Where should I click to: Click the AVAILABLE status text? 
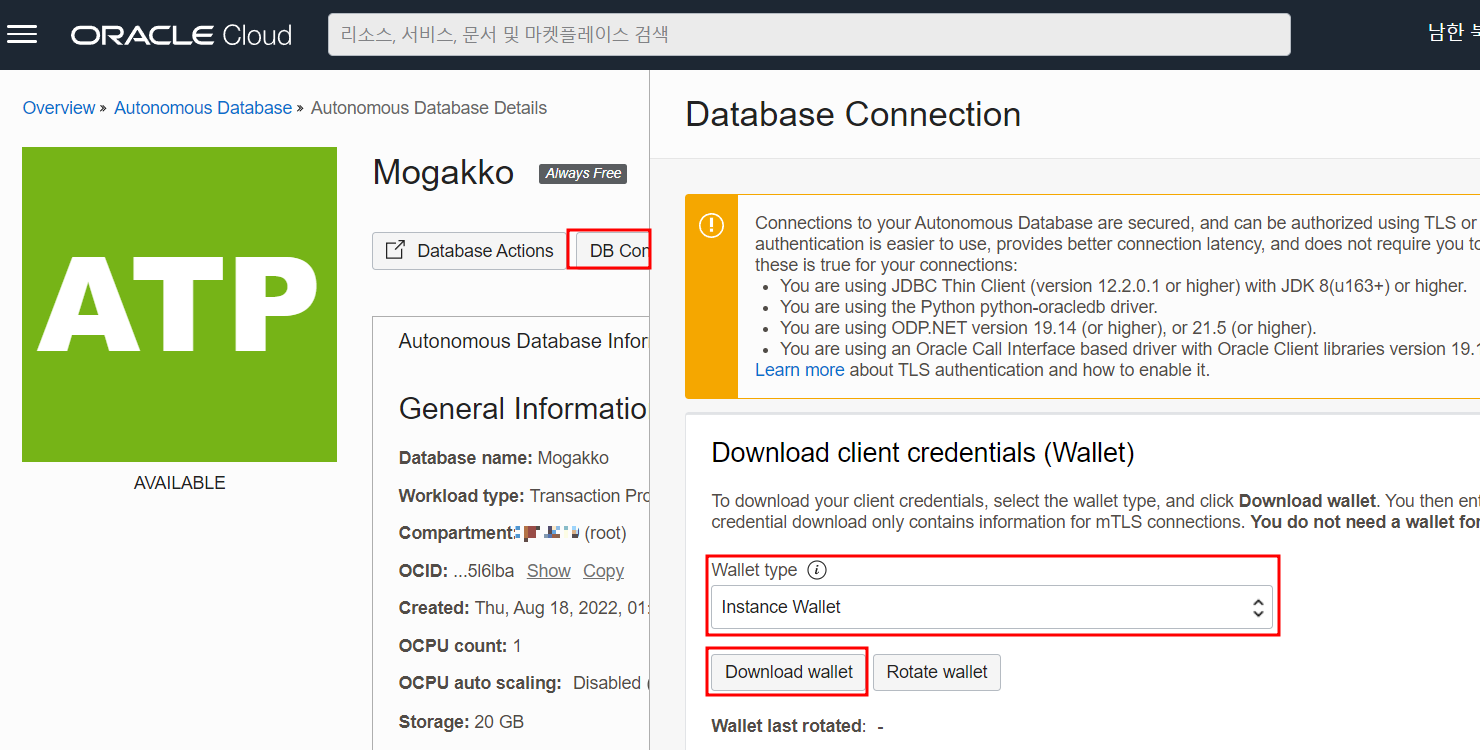pyautogui.click(x=180, y=483)
